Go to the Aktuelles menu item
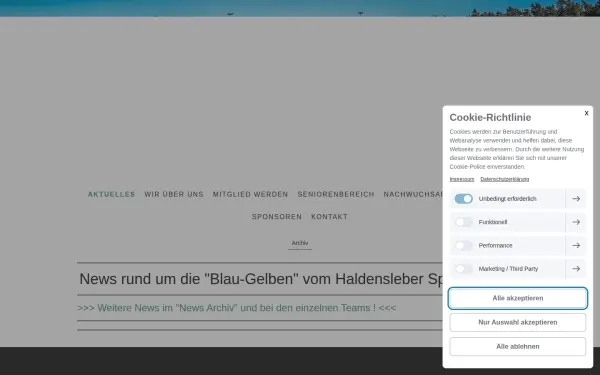Viewport: 600px width, 375px height. click(111, 194)
